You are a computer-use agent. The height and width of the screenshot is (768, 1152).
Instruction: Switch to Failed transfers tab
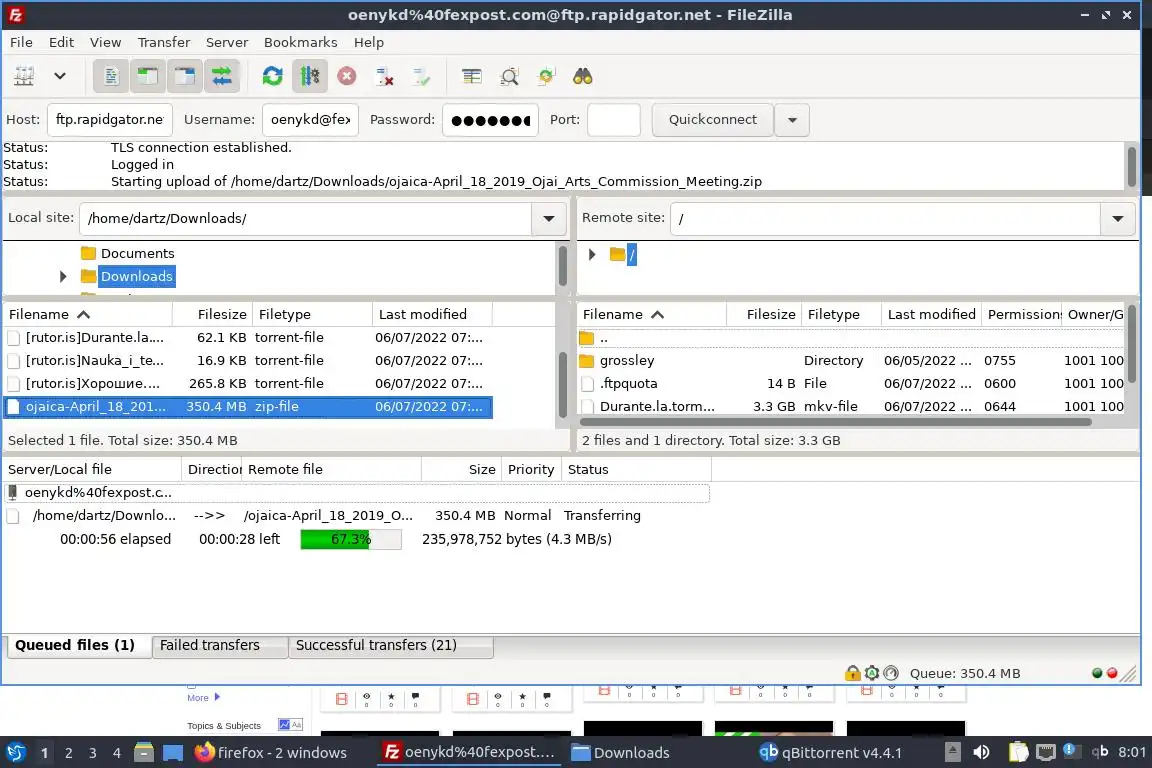(219, 645)
